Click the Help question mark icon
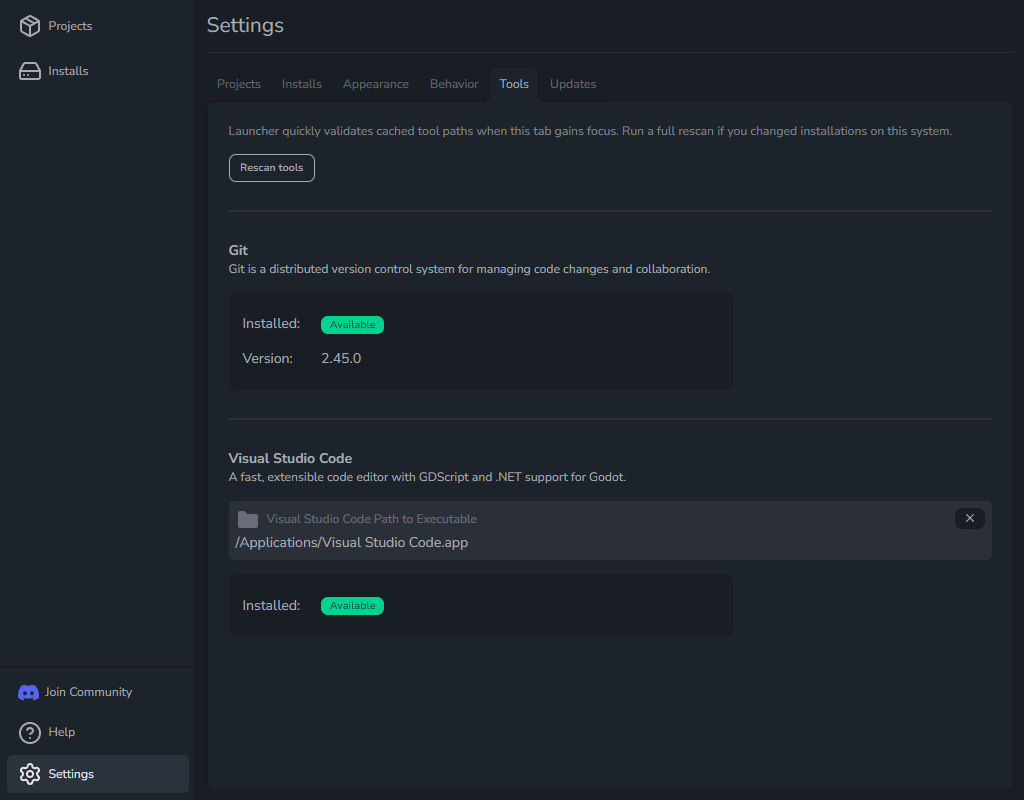The image size is (1024, 800). (29, 733)
